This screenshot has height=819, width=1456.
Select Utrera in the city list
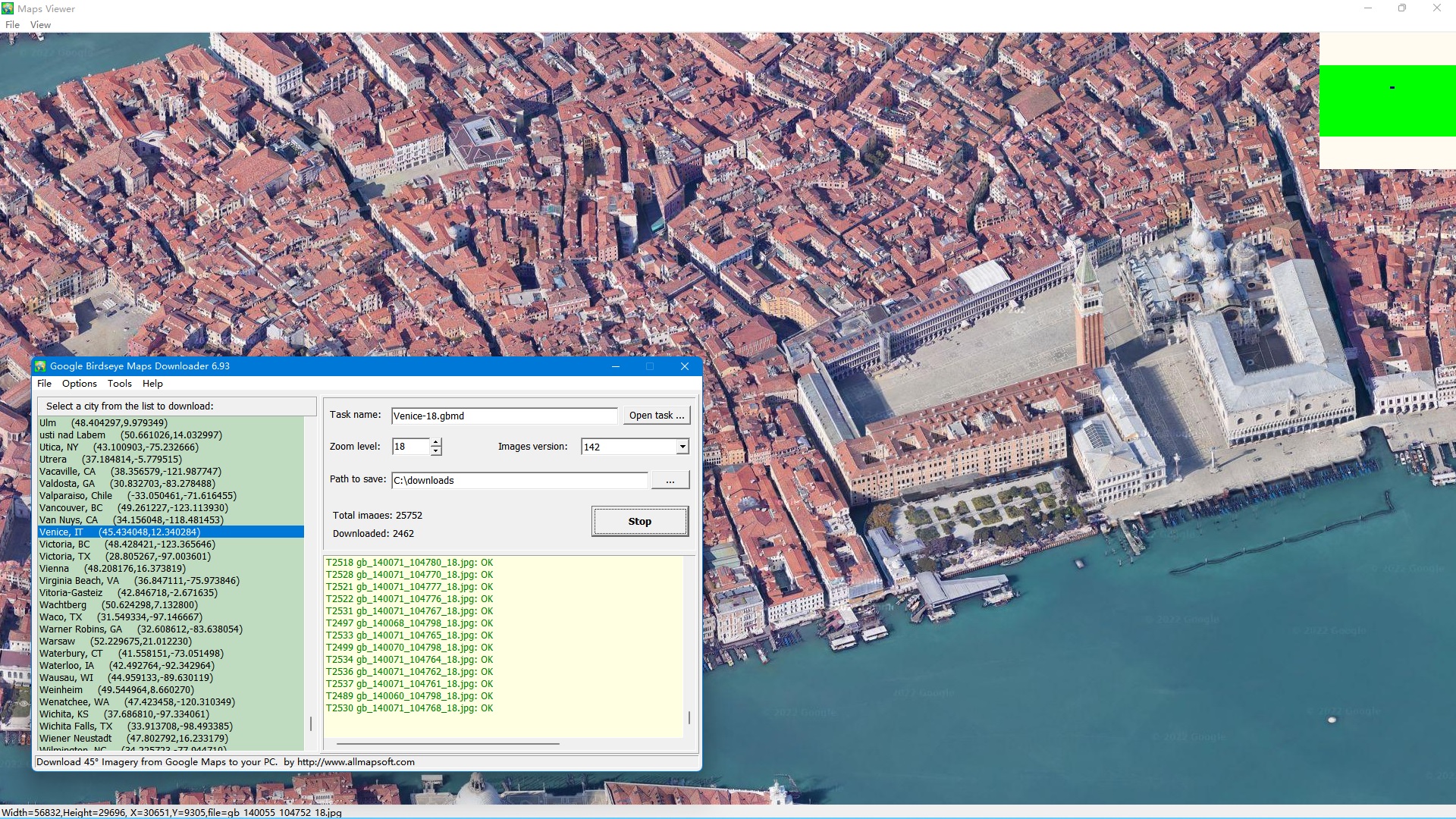click(171, 460)
